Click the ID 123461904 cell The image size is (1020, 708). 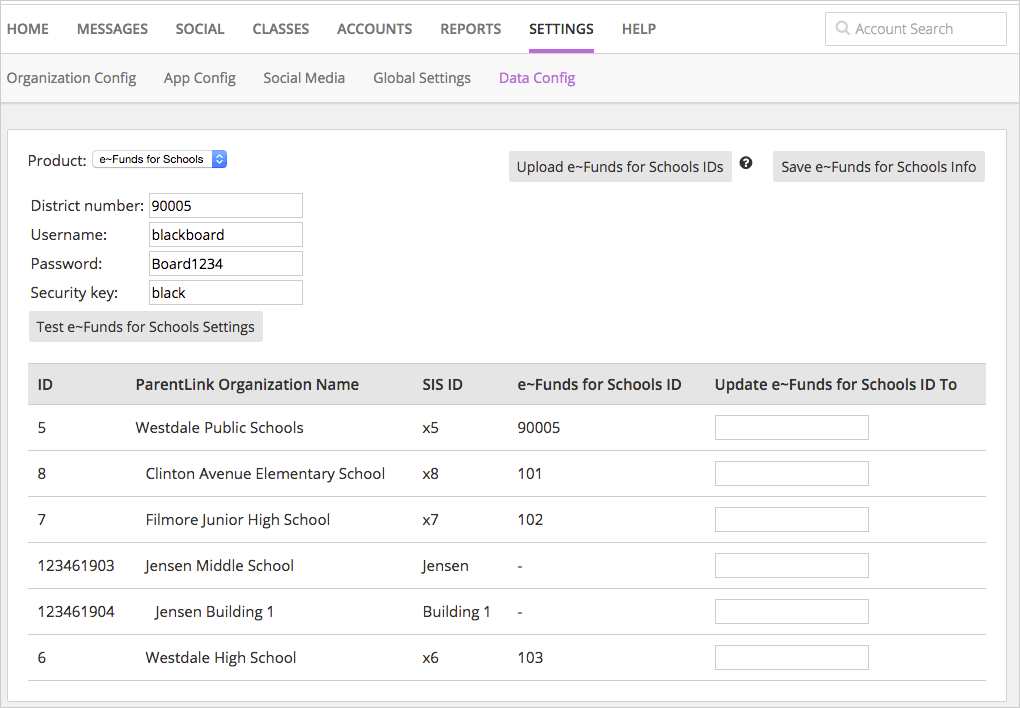point(76,612)
